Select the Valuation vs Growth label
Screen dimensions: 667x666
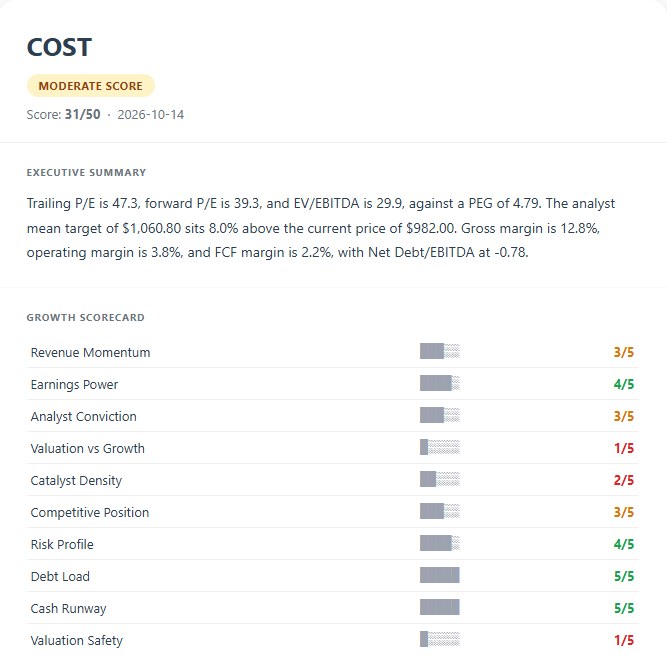pyautogui.click(x=88, y=448)
